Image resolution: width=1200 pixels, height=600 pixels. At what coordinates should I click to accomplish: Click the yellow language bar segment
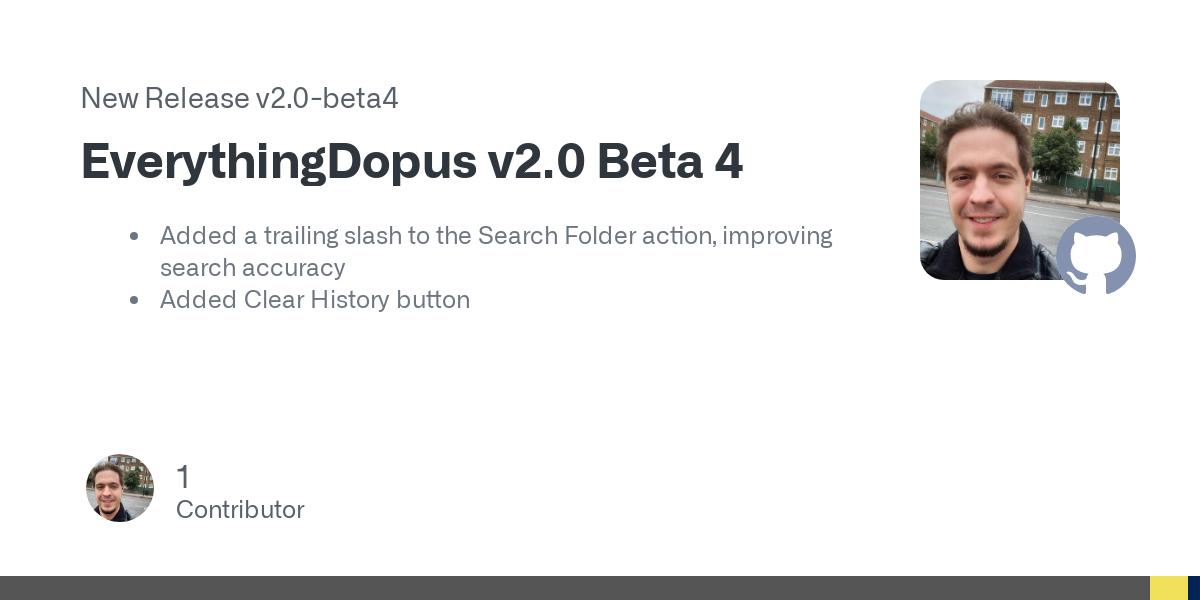(1168, 588)
